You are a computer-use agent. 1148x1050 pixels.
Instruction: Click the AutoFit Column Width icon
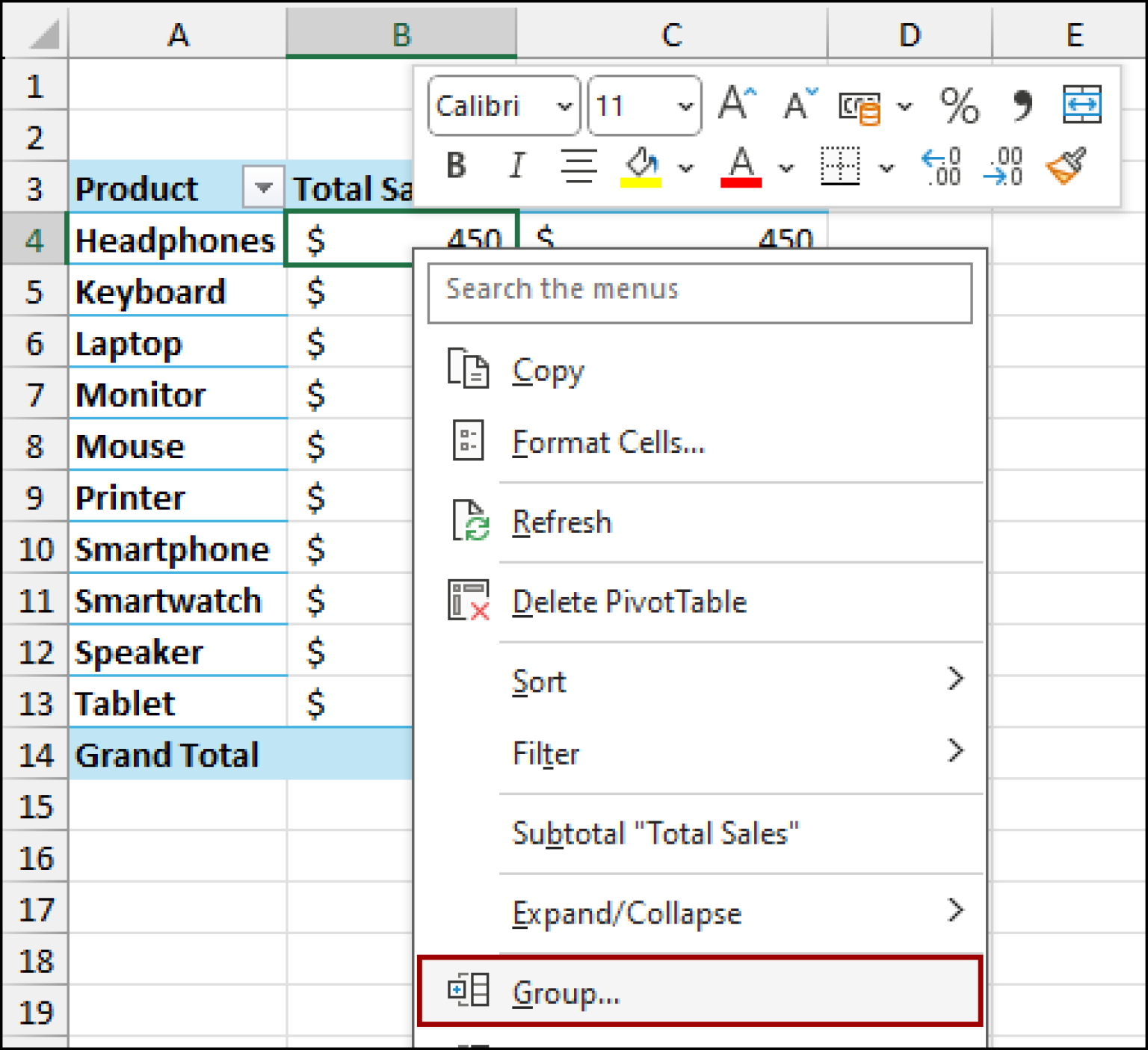pyautogui.click(x=1081, y=103)
